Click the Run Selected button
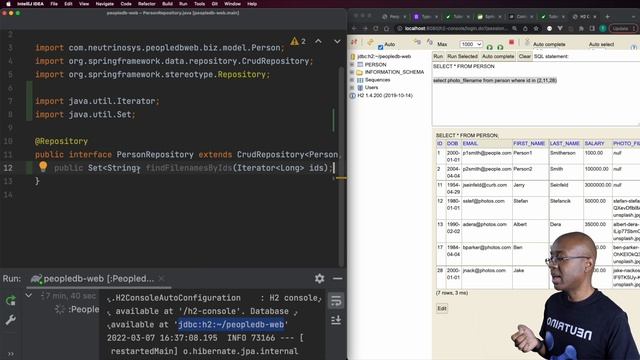640x360 pixels. pyautogui.click(x=462, y=56)
